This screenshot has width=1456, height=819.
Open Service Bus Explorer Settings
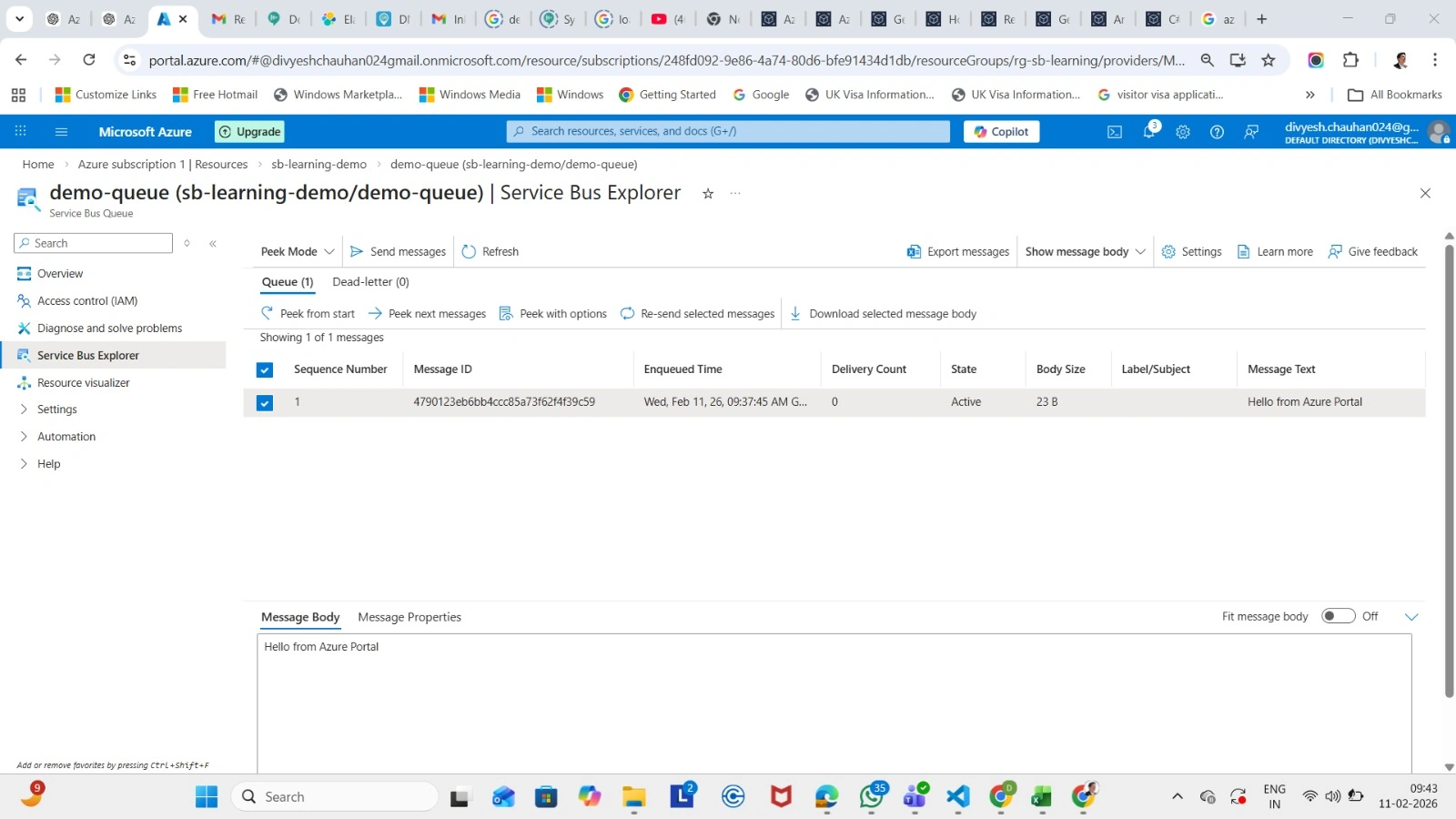tap(1192, 252)
